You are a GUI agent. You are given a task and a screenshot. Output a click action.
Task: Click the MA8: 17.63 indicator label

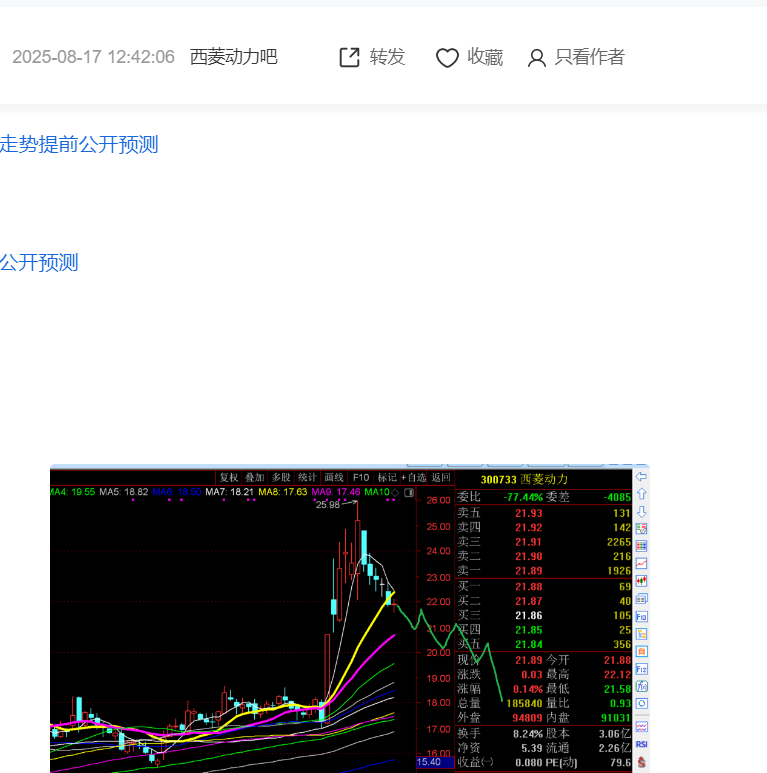tap(282, 492)
